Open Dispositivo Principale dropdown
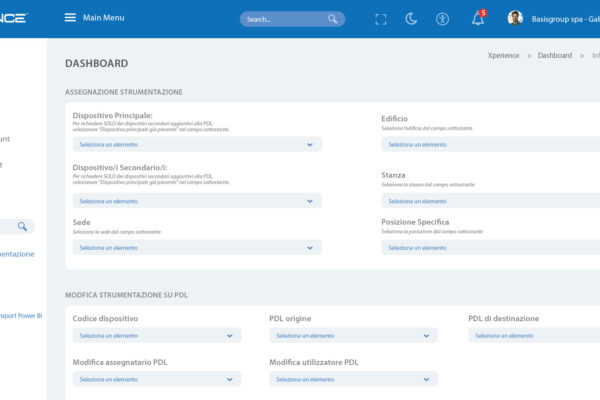600x400 pixels. 197,144
